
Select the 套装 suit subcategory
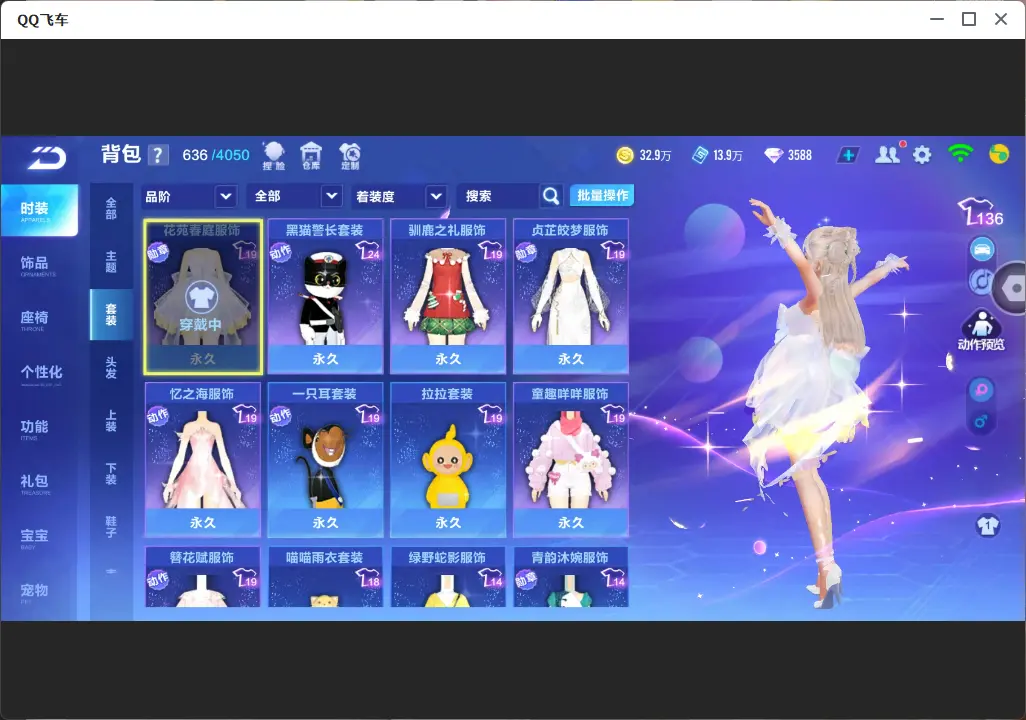[x=111, y=315]
